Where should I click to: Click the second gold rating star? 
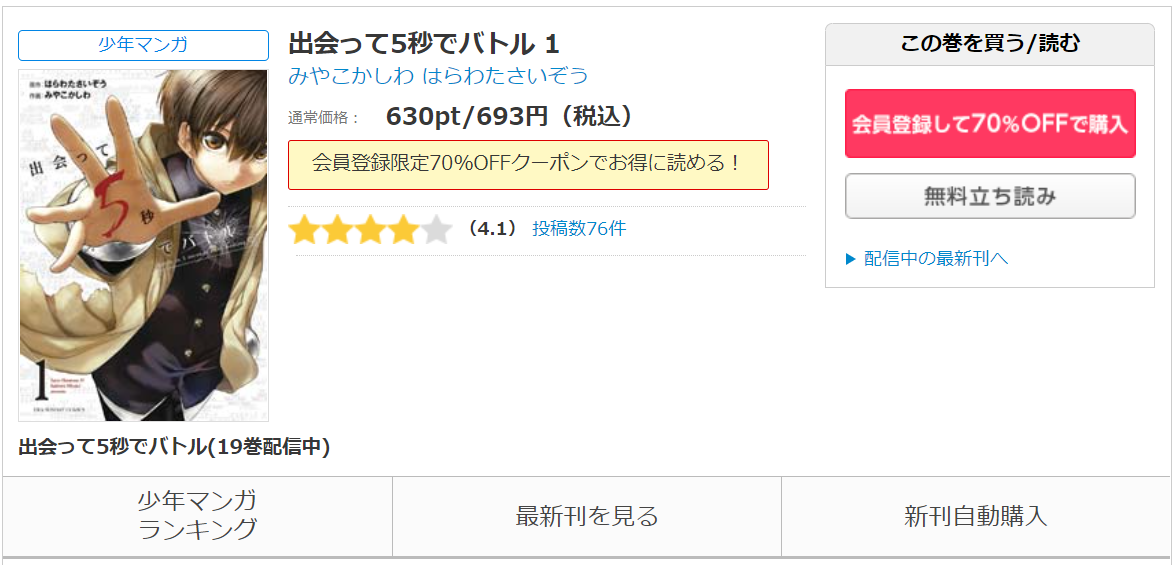click(x=337, y=230)
